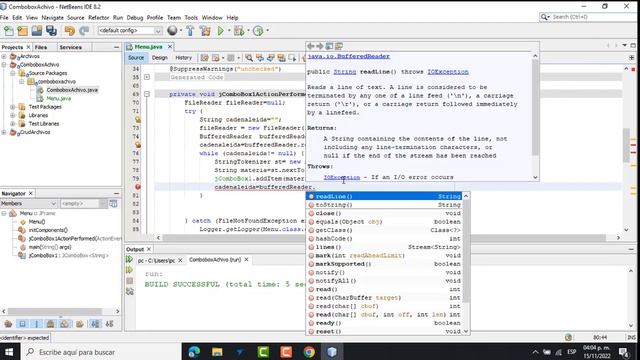Screen dimensions: 640x360
Task: Click the Clean and Build icon
Action: click(205, 31)
